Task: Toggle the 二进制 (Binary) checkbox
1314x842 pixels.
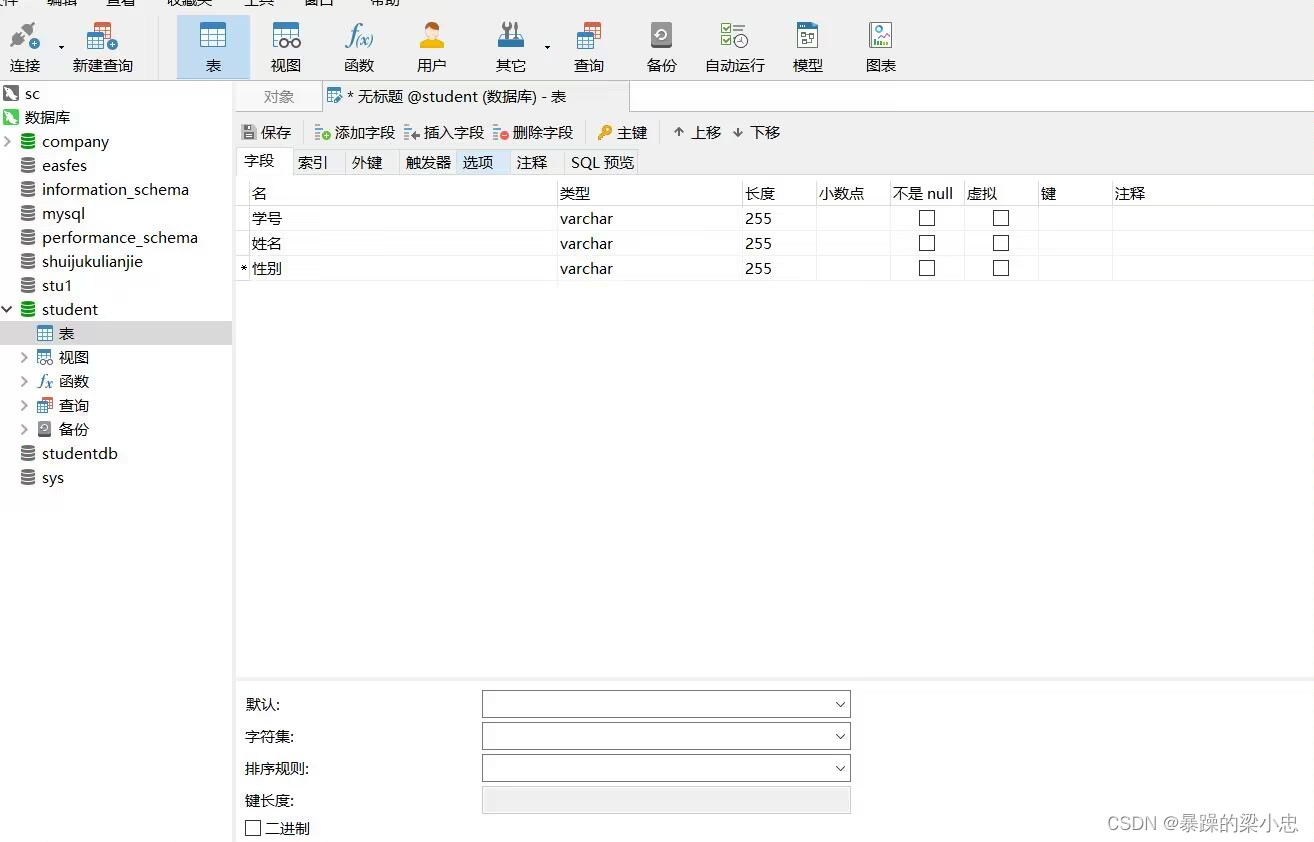Action: point(253,827)
